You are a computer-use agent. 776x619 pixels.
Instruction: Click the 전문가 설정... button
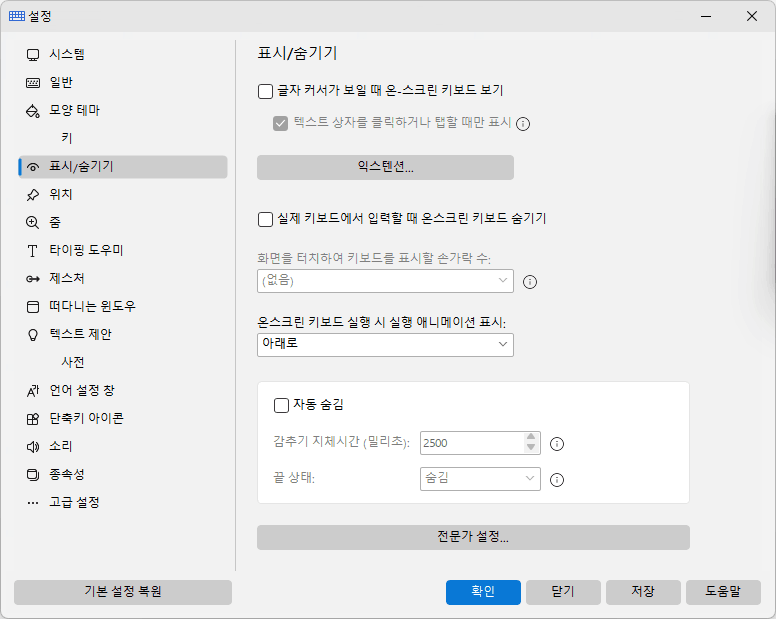point(473,537)
